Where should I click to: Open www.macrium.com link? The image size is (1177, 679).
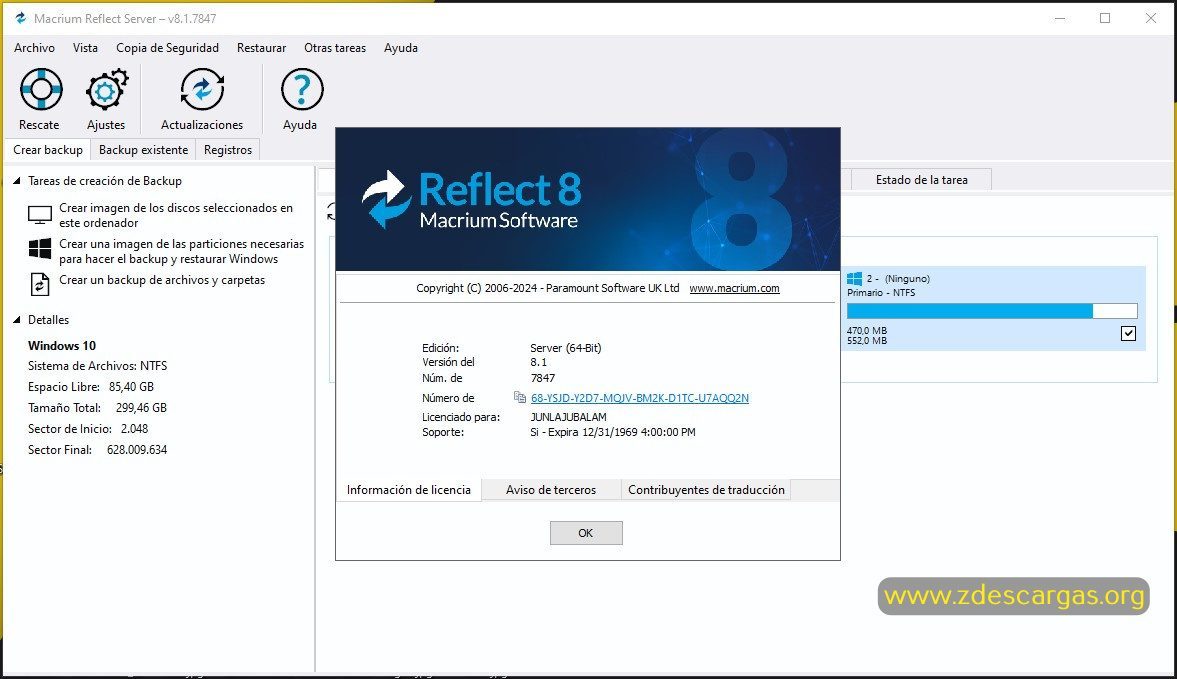pos(734,288)
